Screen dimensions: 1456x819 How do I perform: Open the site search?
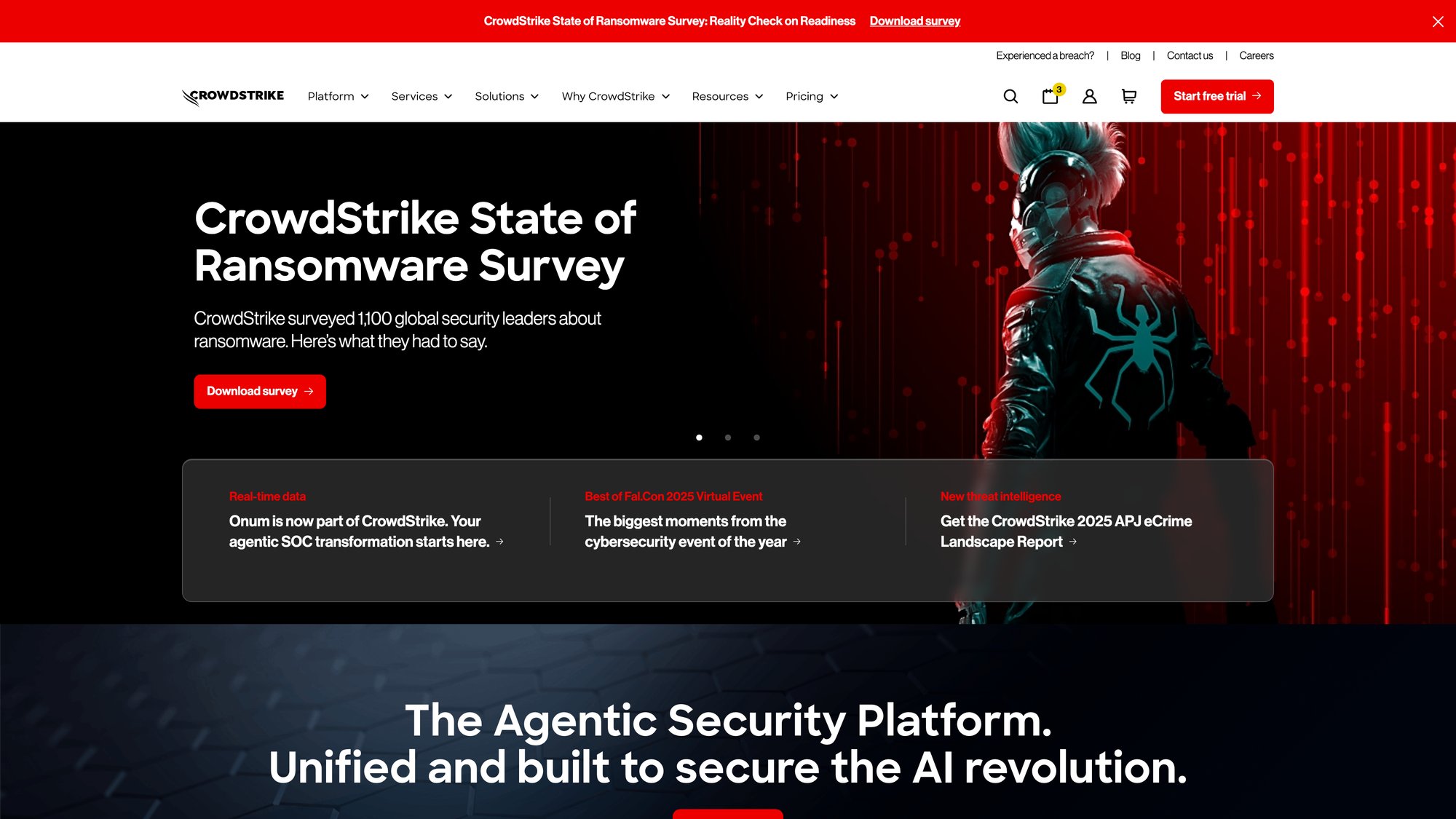pyautogui.click(x=1010, y=96)
